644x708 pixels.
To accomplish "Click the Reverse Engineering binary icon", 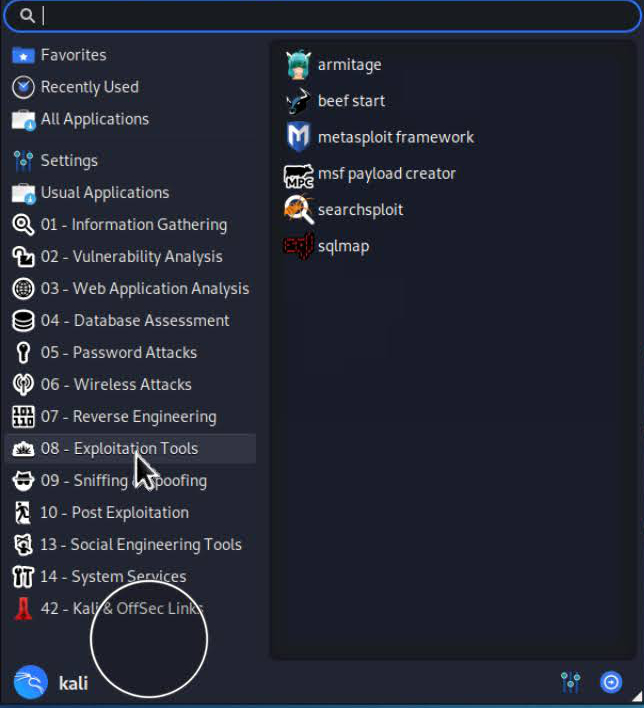I will tap(23, 417).
